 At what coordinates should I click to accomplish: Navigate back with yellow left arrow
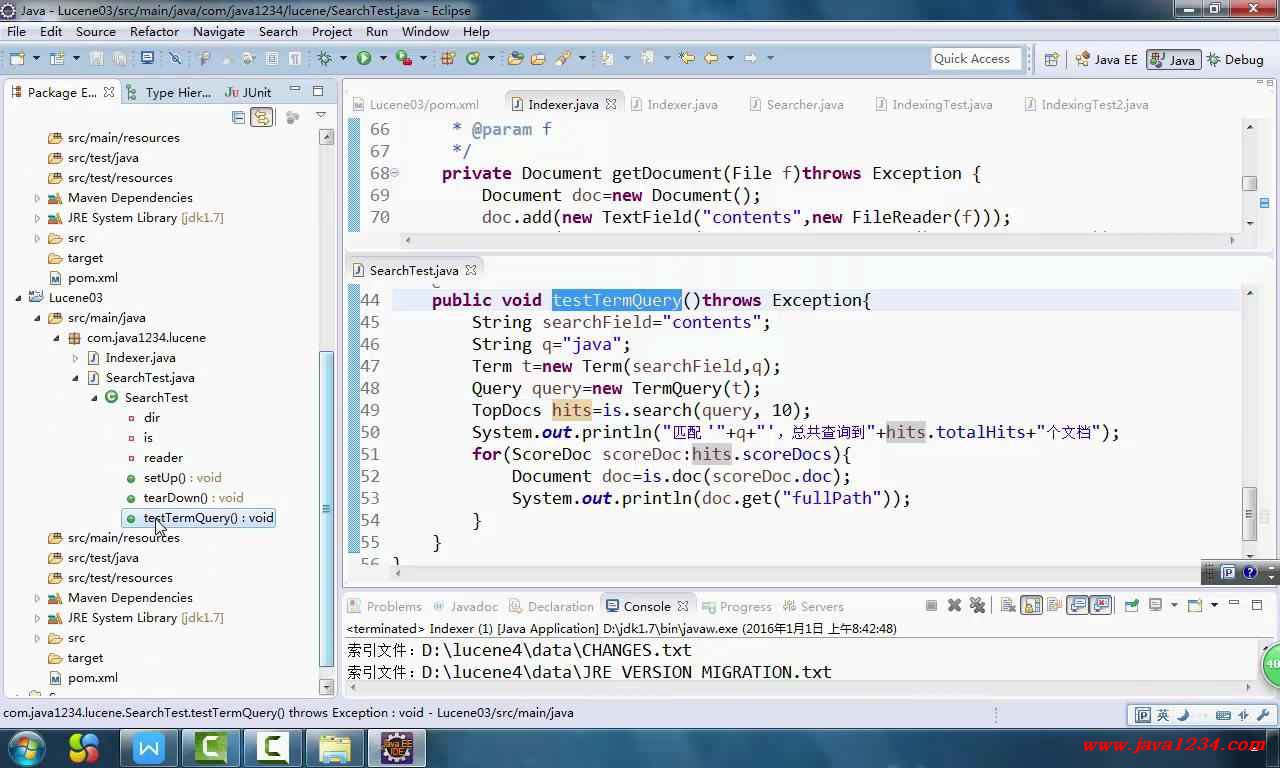(x=712, y=58)
